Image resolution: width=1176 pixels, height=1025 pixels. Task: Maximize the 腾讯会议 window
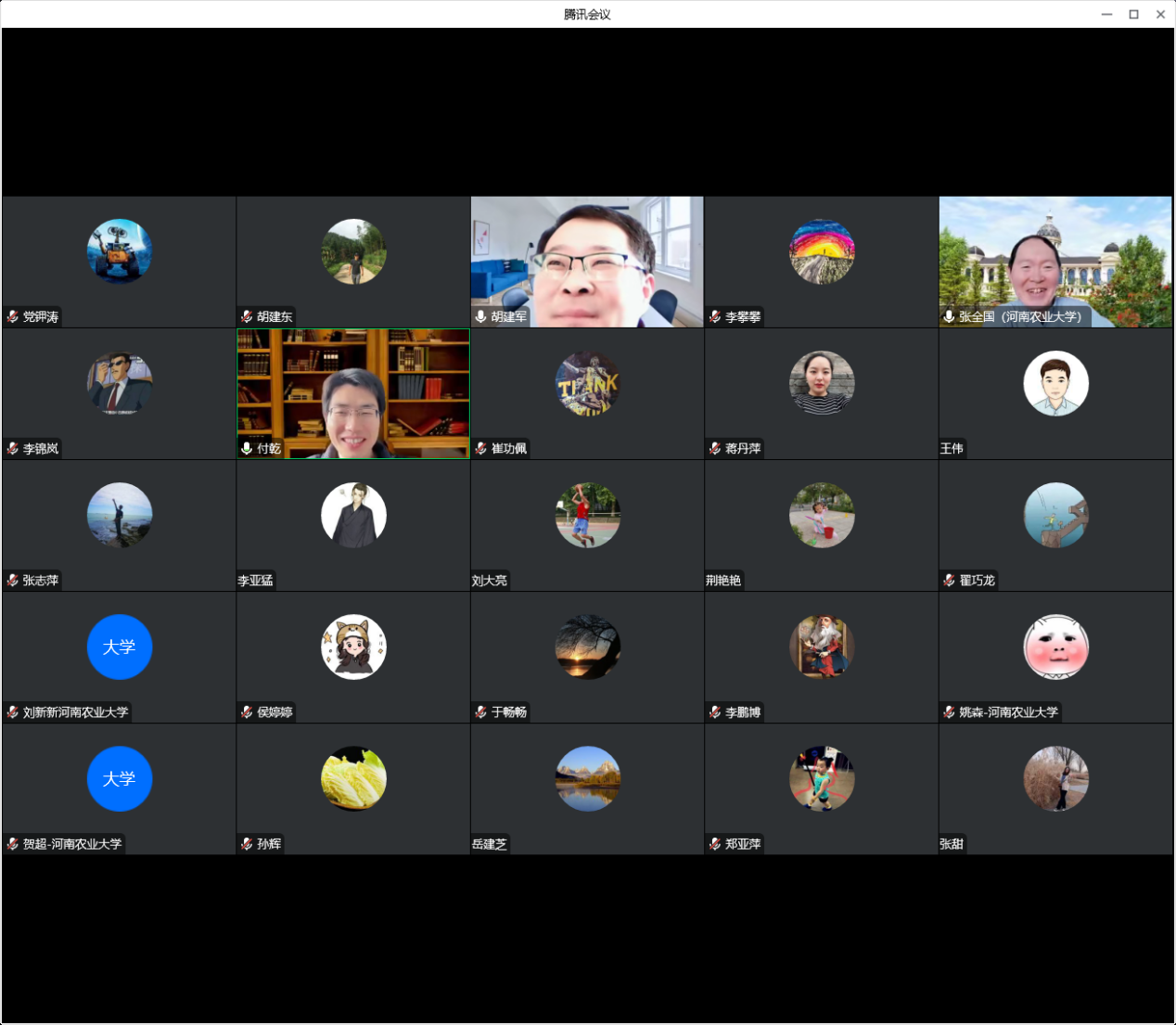(x=1133, y=14)
